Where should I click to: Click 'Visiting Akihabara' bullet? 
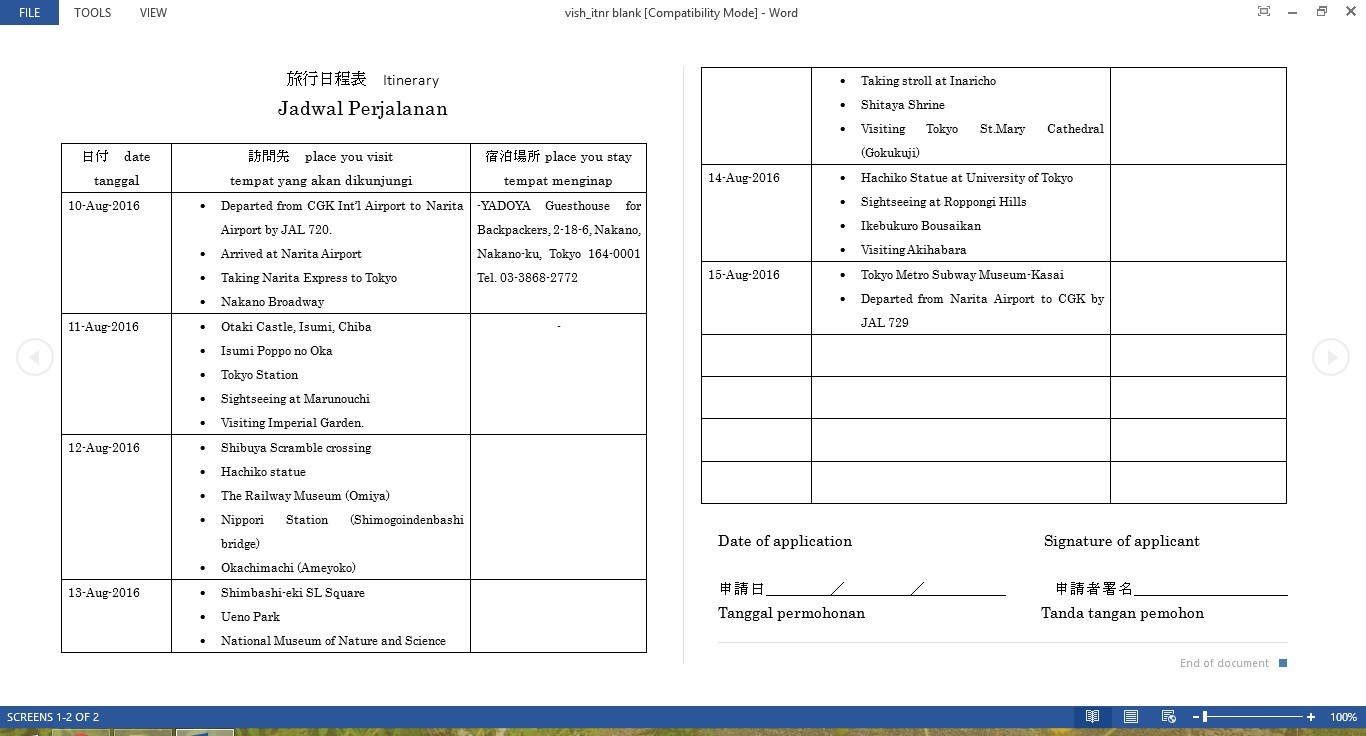[x=913, y=250]
